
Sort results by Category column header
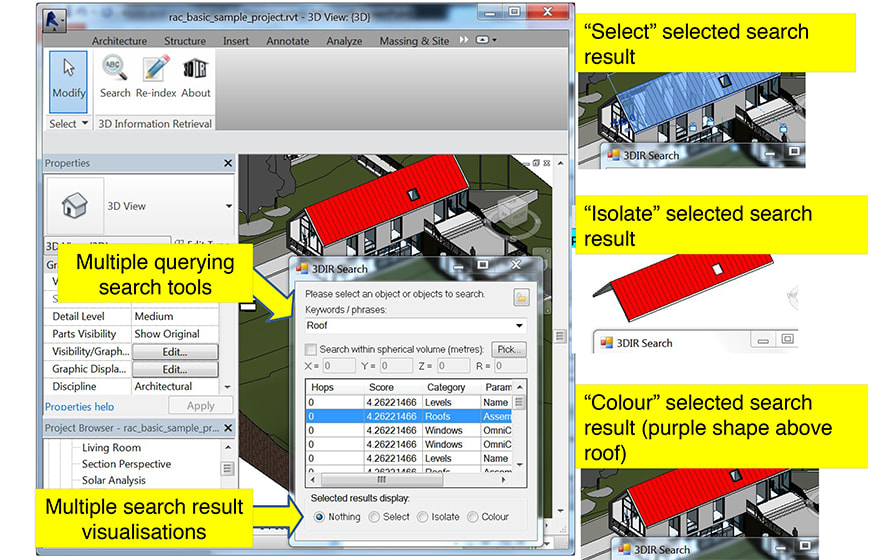pyautogui.click(x=451, y=387)
